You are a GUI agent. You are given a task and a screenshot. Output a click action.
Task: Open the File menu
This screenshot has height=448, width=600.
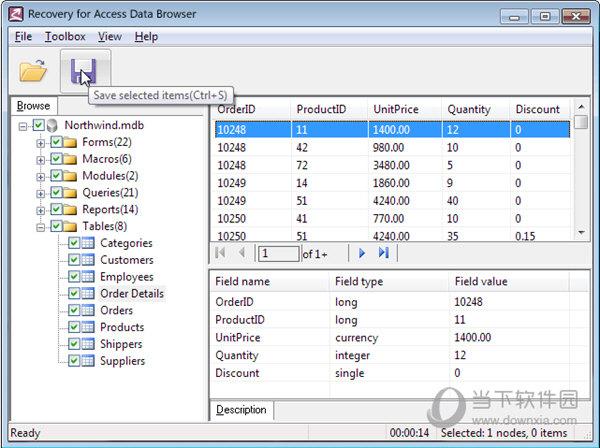tap(23, 37)
